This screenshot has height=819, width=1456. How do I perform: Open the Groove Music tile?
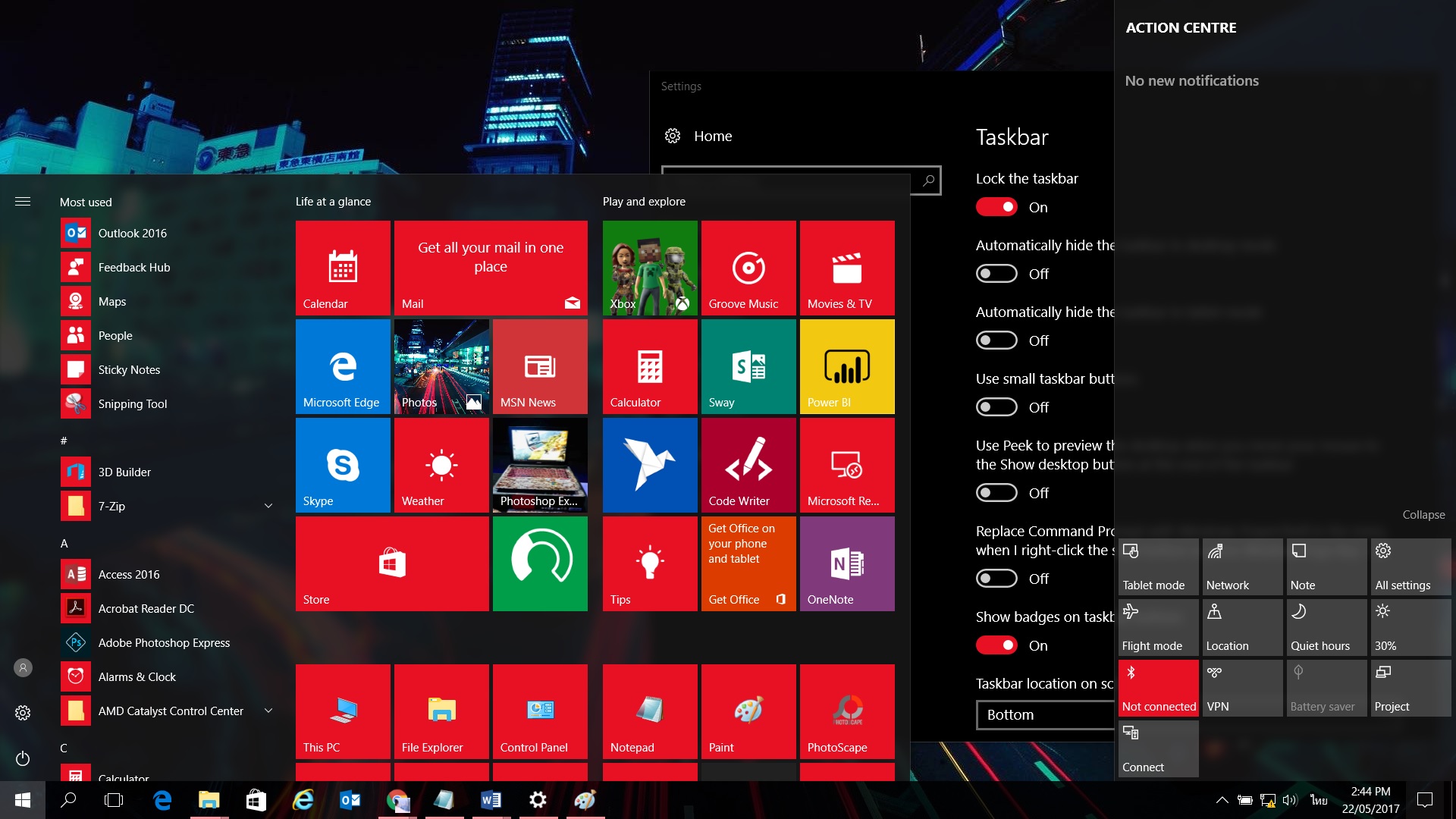(x=748, y=268)
